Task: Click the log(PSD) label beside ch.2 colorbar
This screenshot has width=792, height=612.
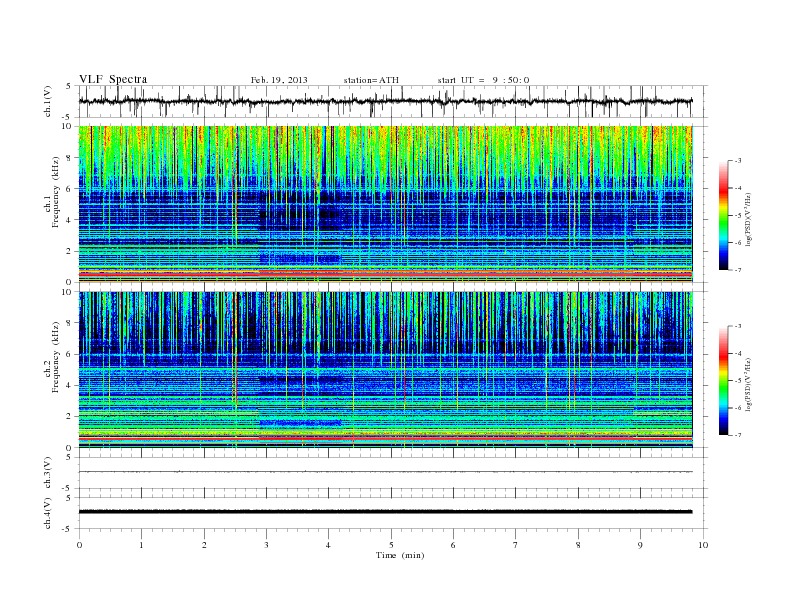Action: [x=748, y=384]
